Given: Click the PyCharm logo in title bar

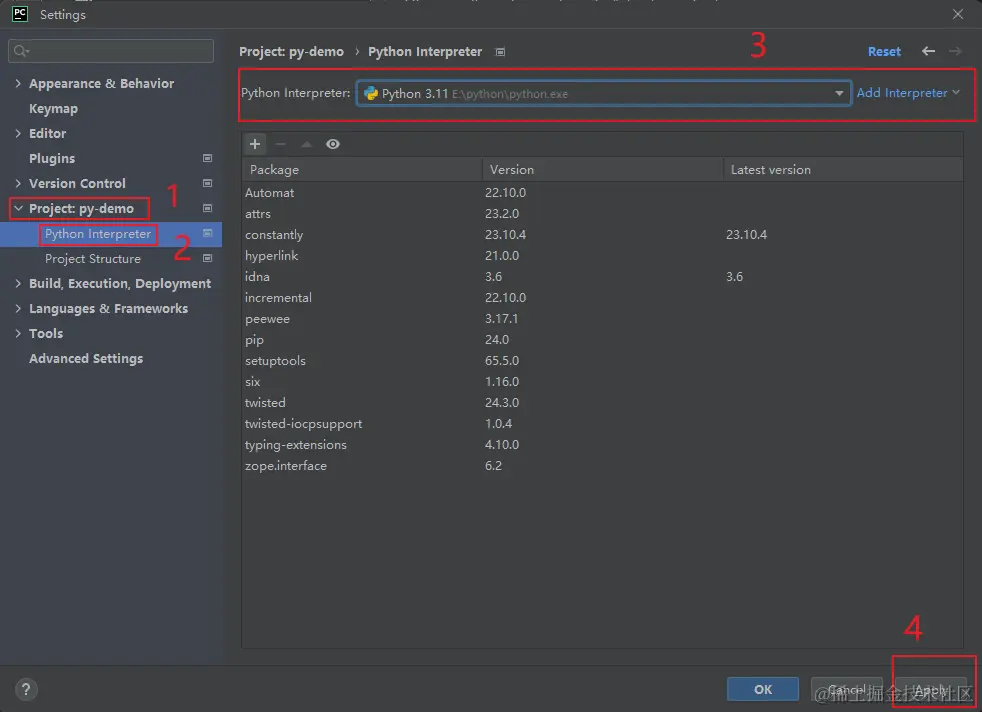Looking at the screenshot, I should (19, 14).
